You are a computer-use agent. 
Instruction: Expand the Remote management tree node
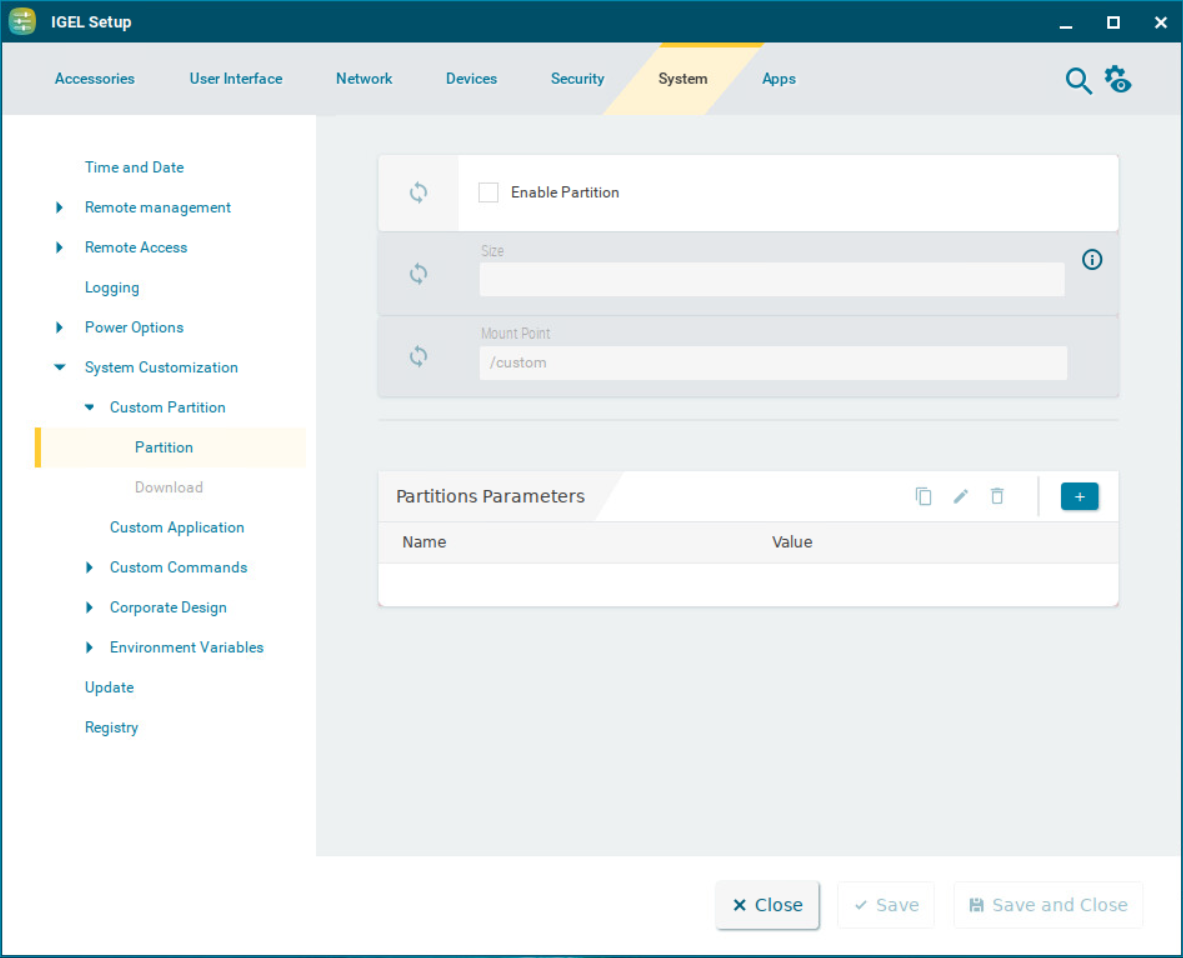pyautogui.click(x=60, y=208)
